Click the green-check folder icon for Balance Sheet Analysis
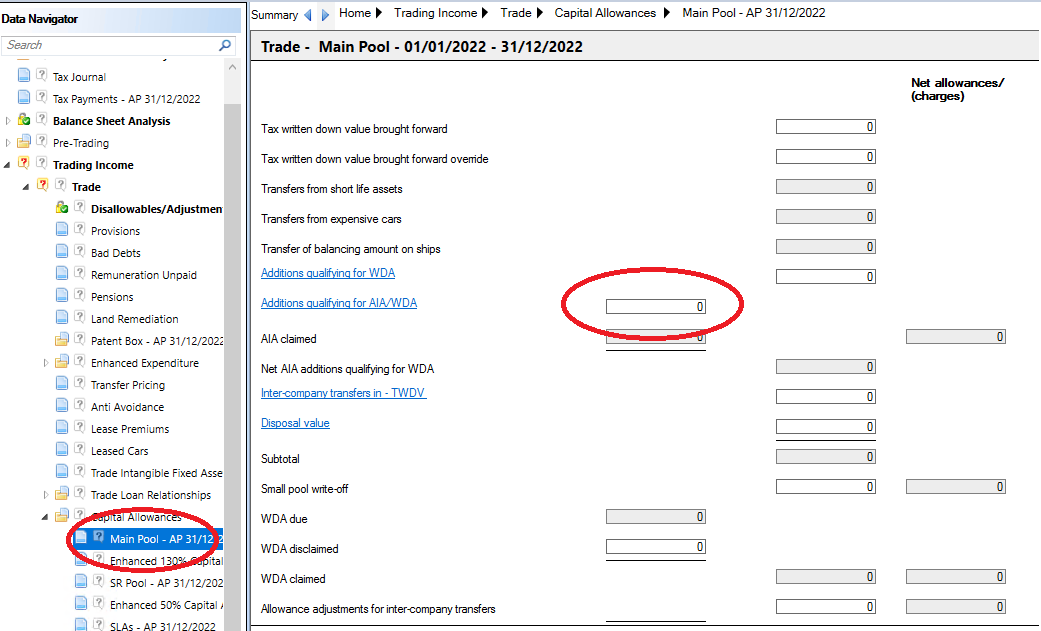The image size is (1041, 631). click(x=24, y=120)
